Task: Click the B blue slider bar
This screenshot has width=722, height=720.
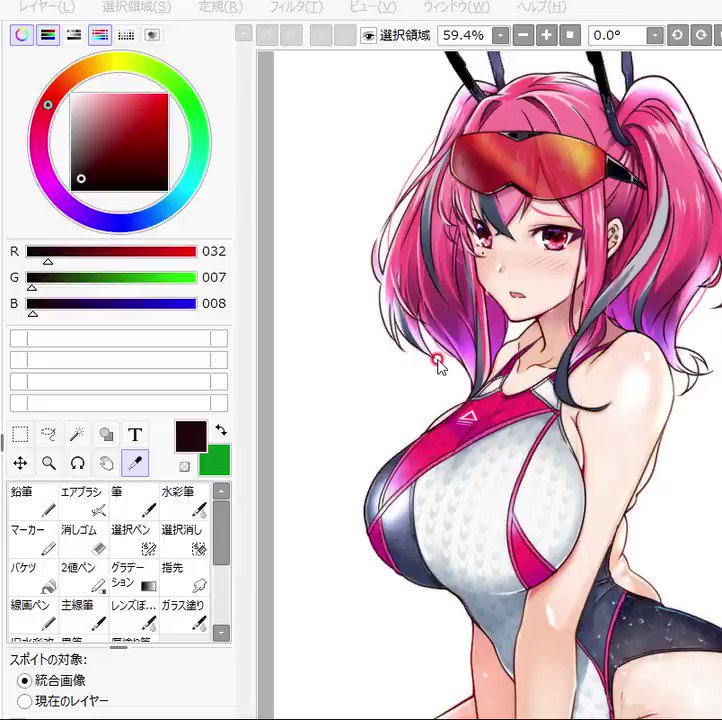Action: coord(111,303)
